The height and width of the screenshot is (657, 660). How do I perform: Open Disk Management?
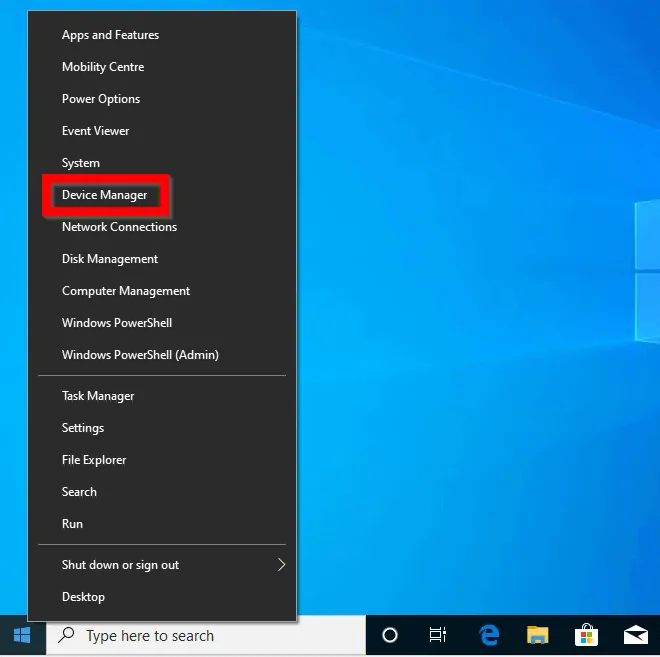tap(110, 259)
